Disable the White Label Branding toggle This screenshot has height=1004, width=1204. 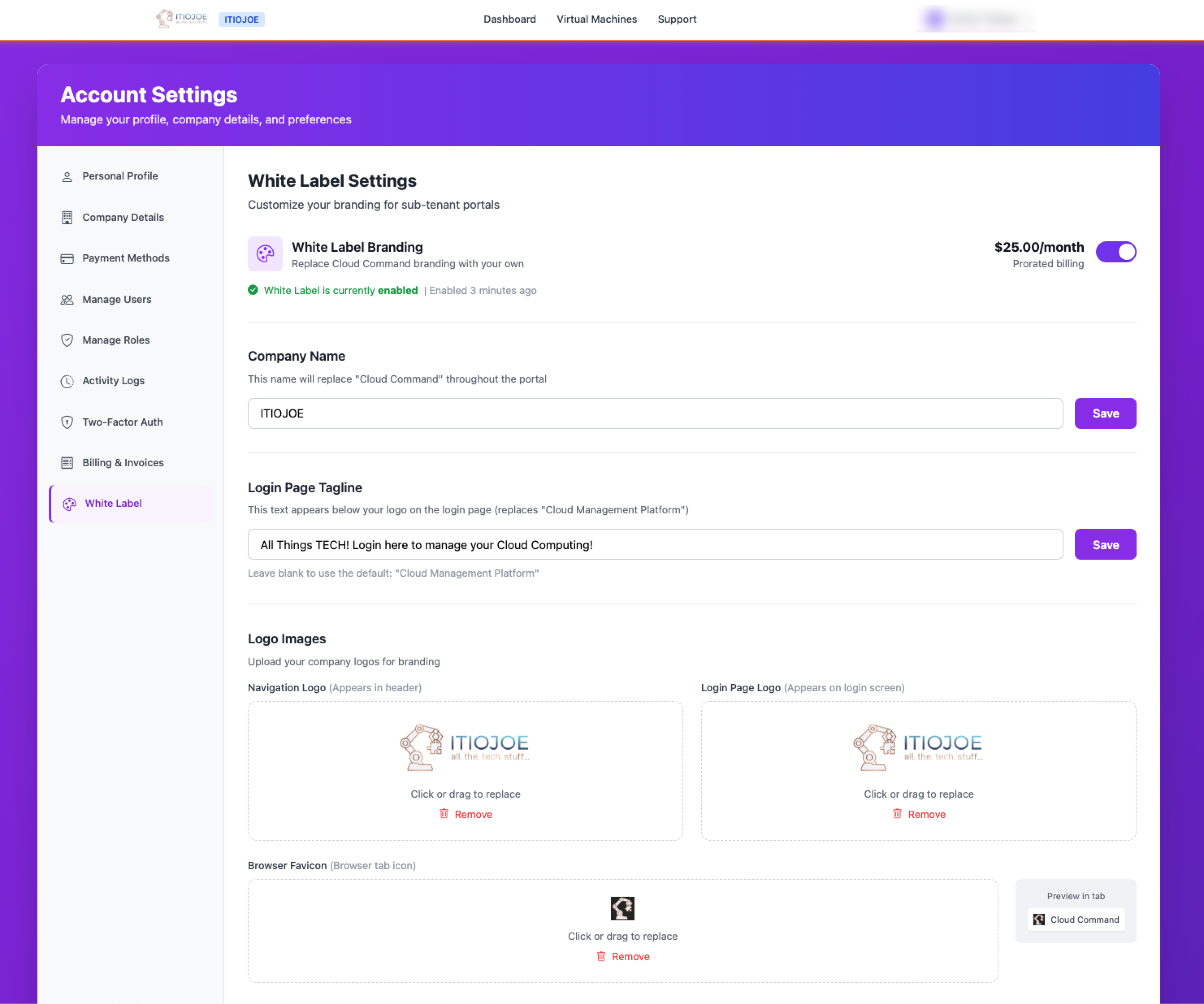coord(1116,252)
